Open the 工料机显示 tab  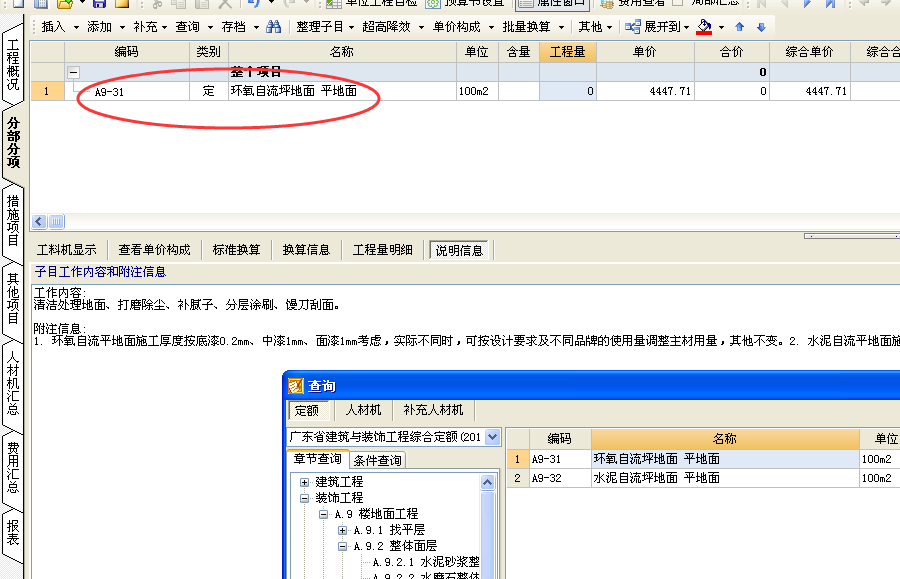click(67, 250)
